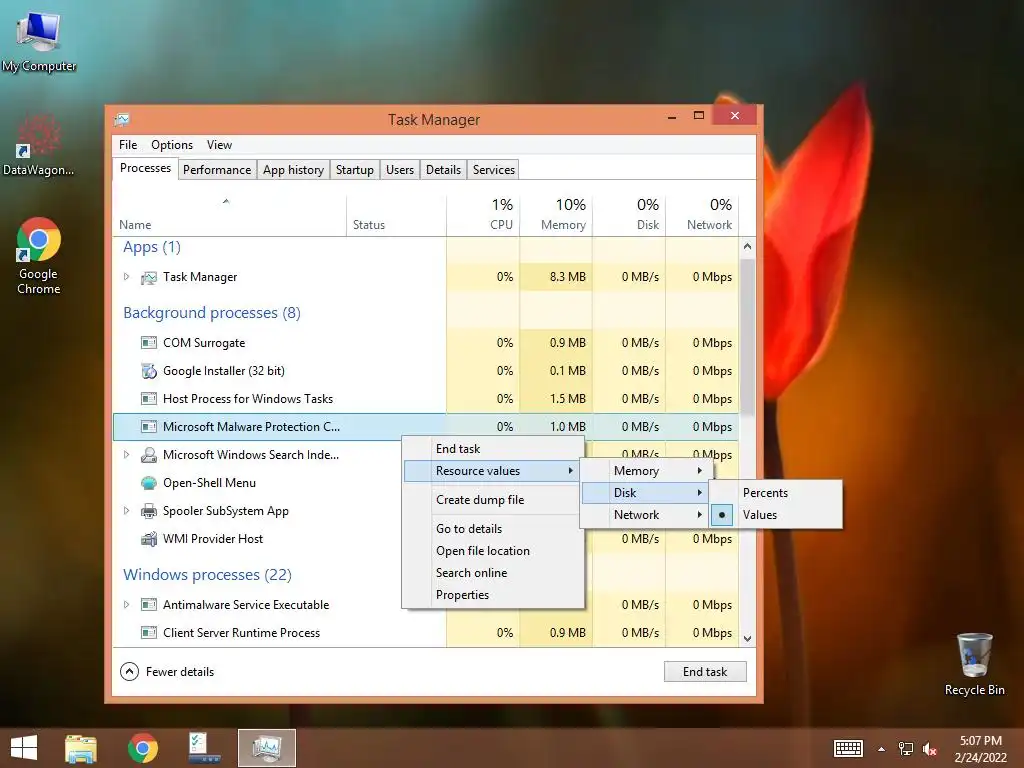
Task: Click the scroll up arrow
Action: (x=747, y=247)
